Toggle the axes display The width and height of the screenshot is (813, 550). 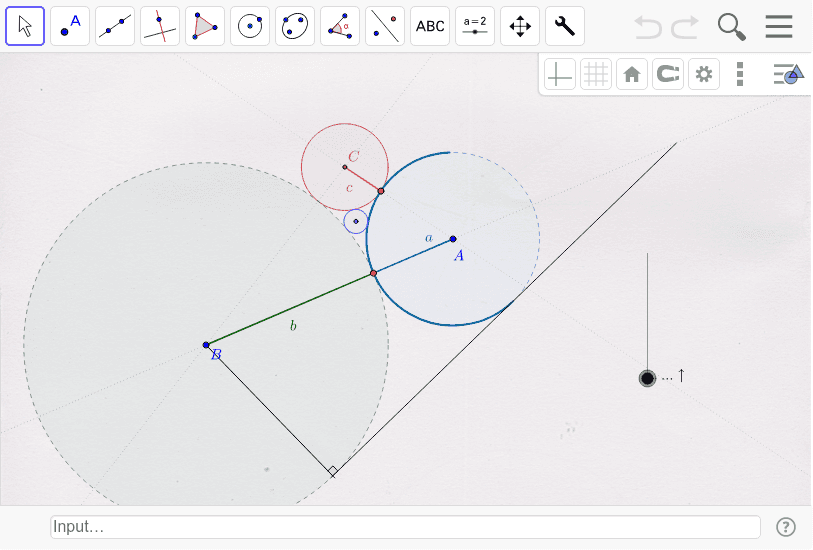pos(560,75)
